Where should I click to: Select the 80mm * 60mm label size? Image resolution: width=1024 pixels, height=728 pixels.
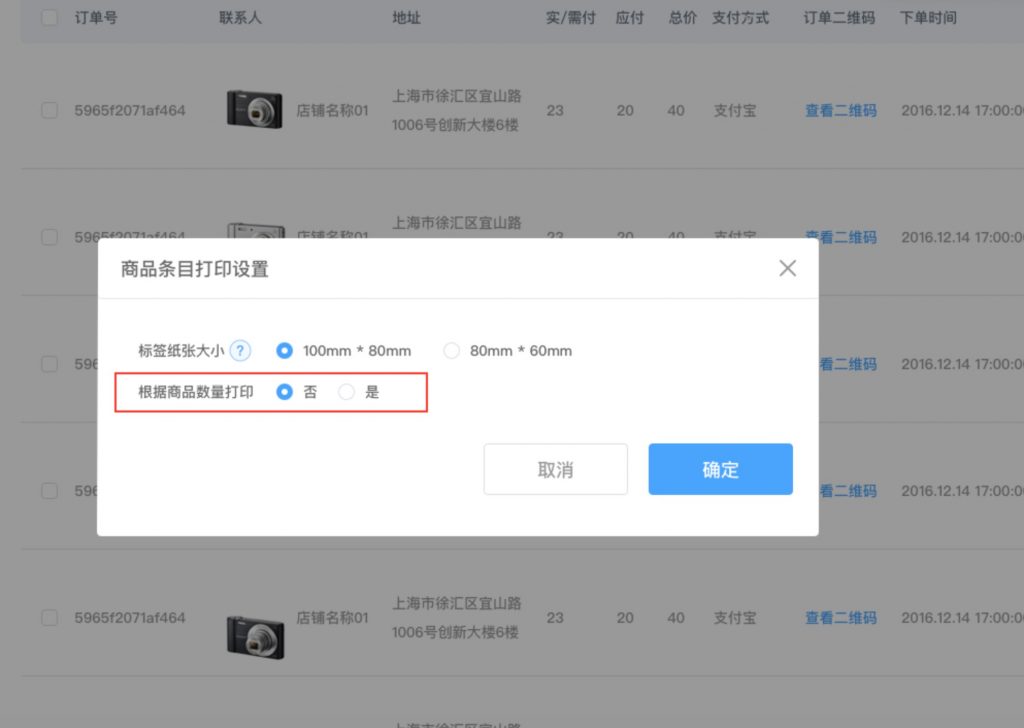[x=451, y=351]
